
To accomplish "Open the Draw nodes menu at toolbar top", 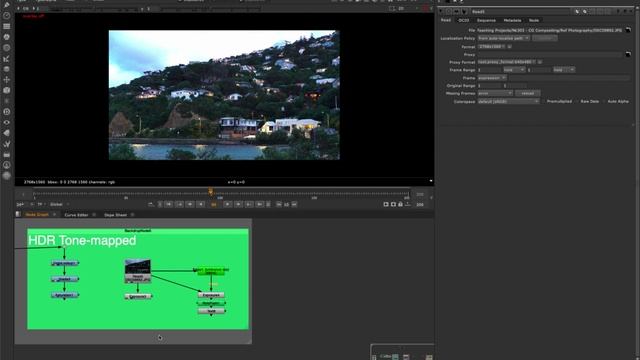I will point(7,5).
